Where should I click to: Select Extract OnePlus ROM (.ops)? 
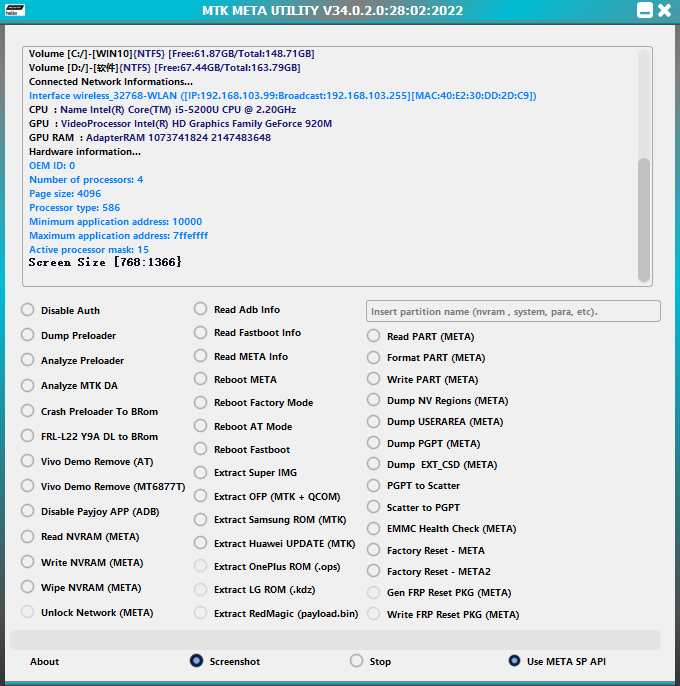click(200, 566)
